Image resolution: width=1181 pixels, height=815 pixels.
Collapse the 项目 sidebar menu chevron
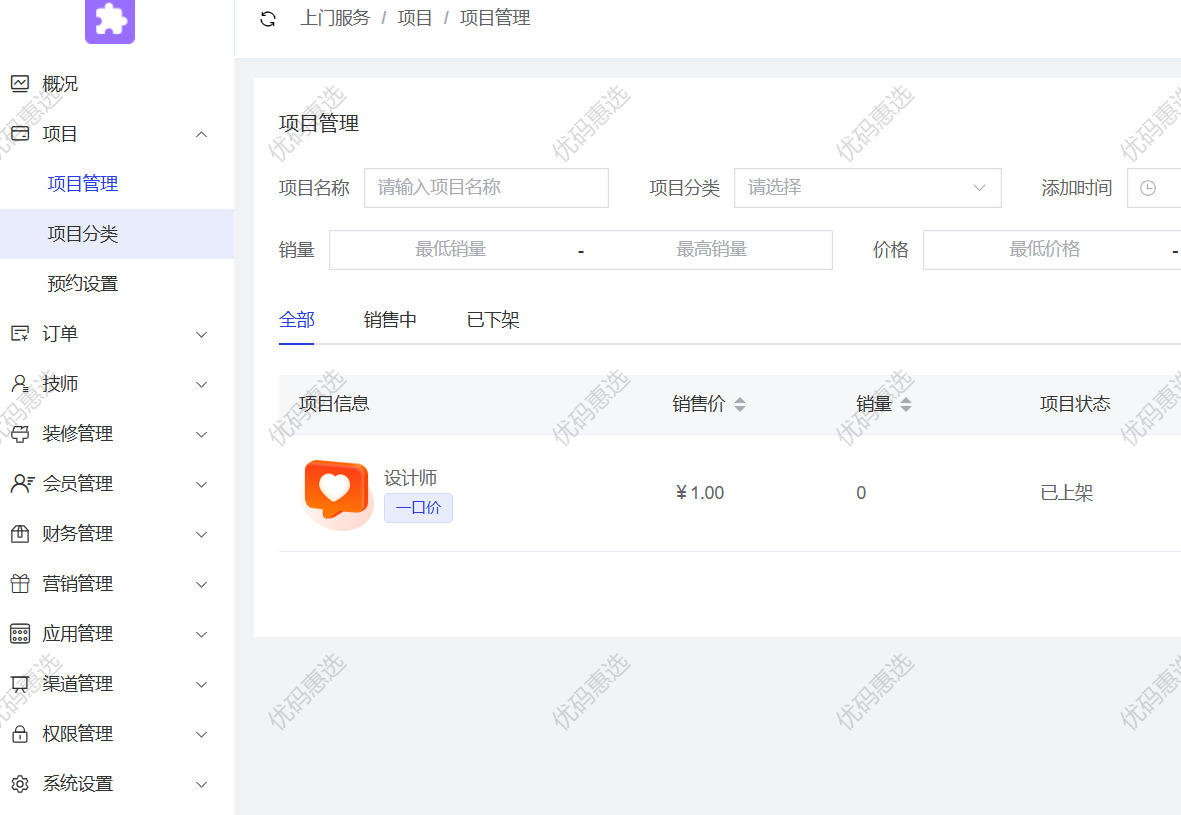(201, 134)
